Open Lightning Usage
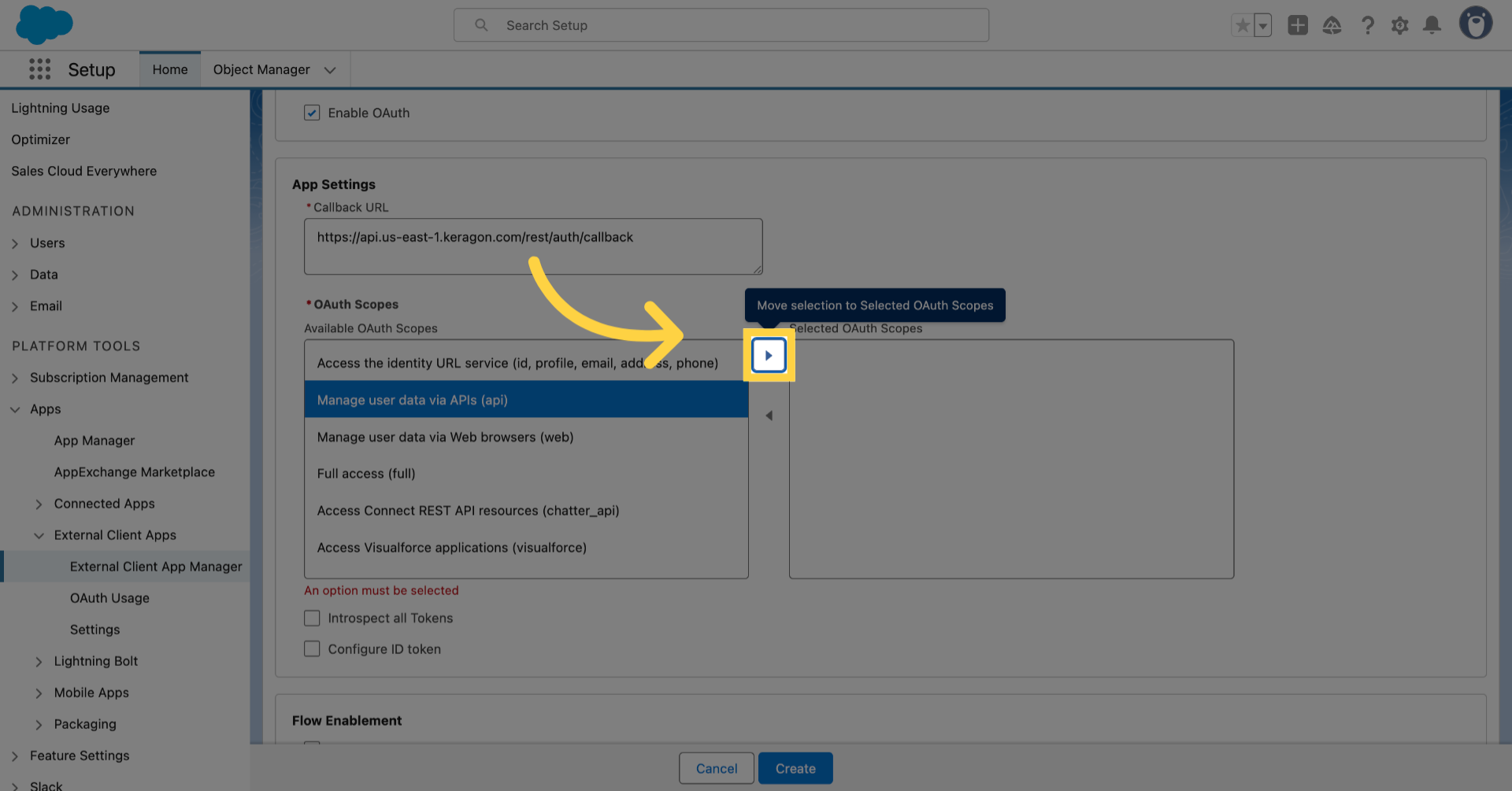The width and height of the screenshot is (1512, 791). point(61,108)
